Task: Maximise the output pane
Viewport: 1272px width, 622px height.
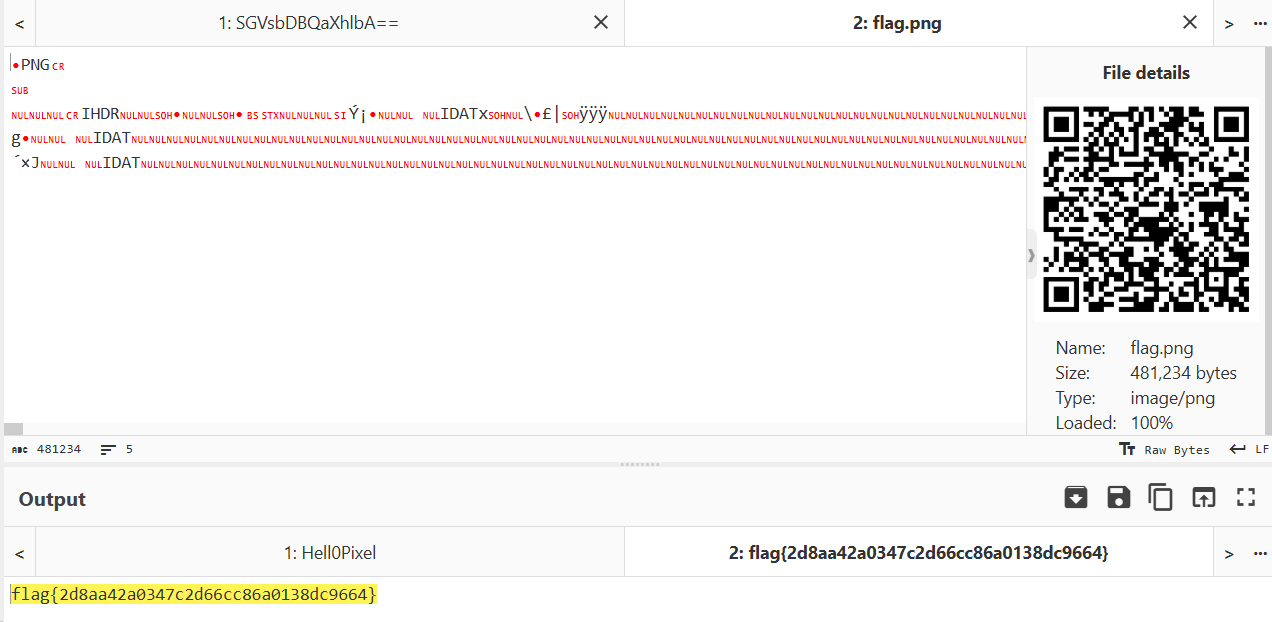Action: pos(1245,497)
